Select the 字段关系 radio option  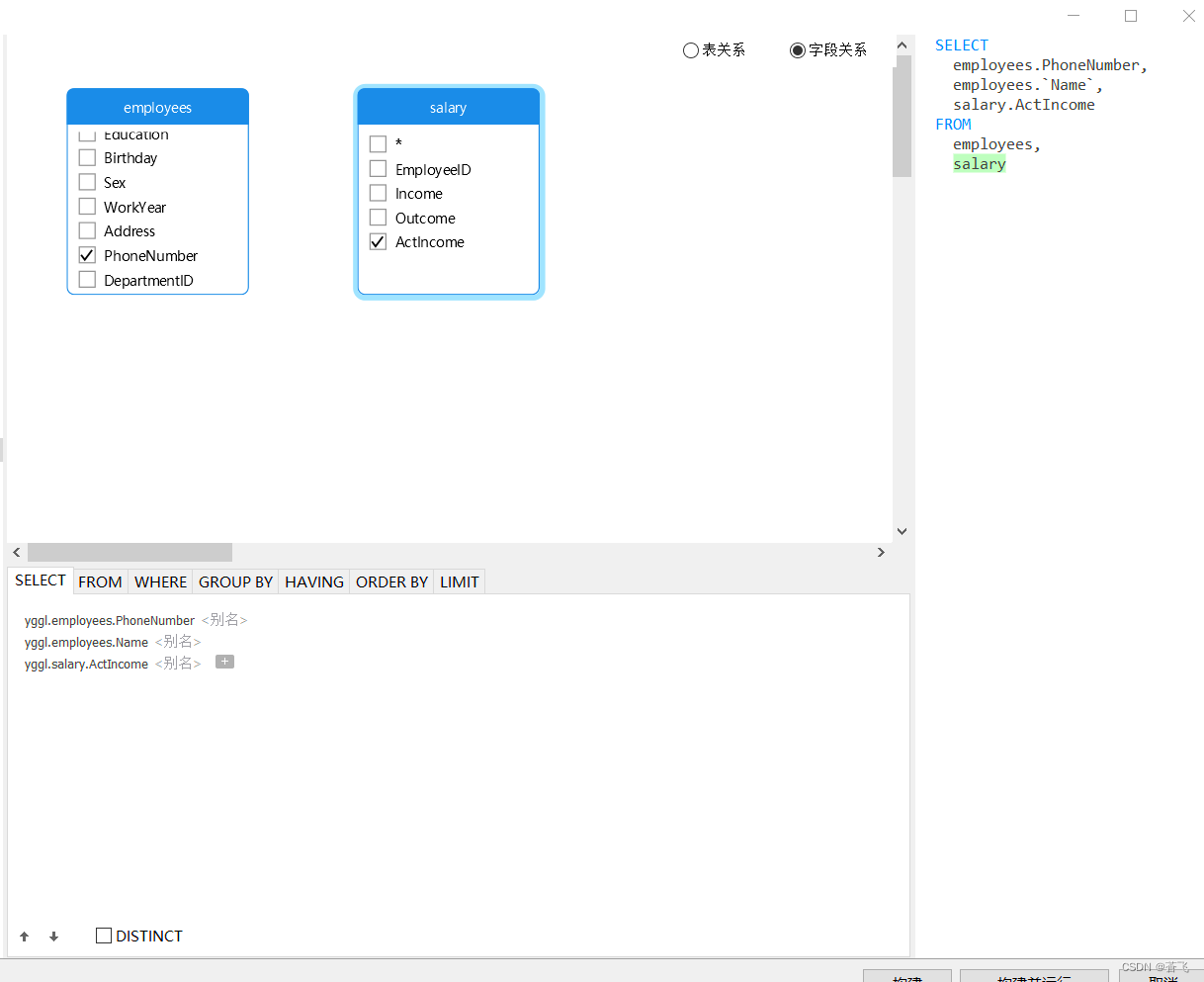pos(798,50)
